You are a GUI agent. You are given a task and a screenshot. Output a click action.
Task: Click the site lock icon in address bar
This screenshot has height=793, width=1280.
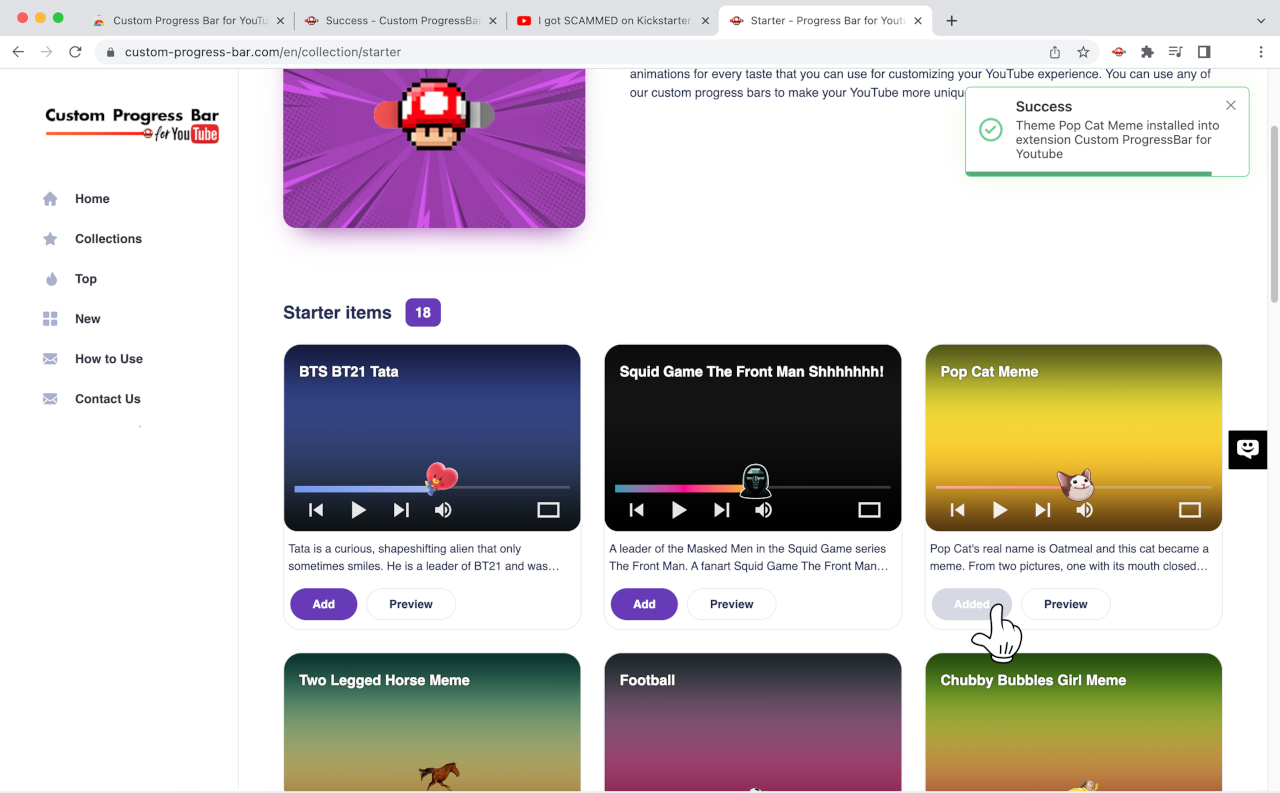pyautogui.click(x=110, y=52)
